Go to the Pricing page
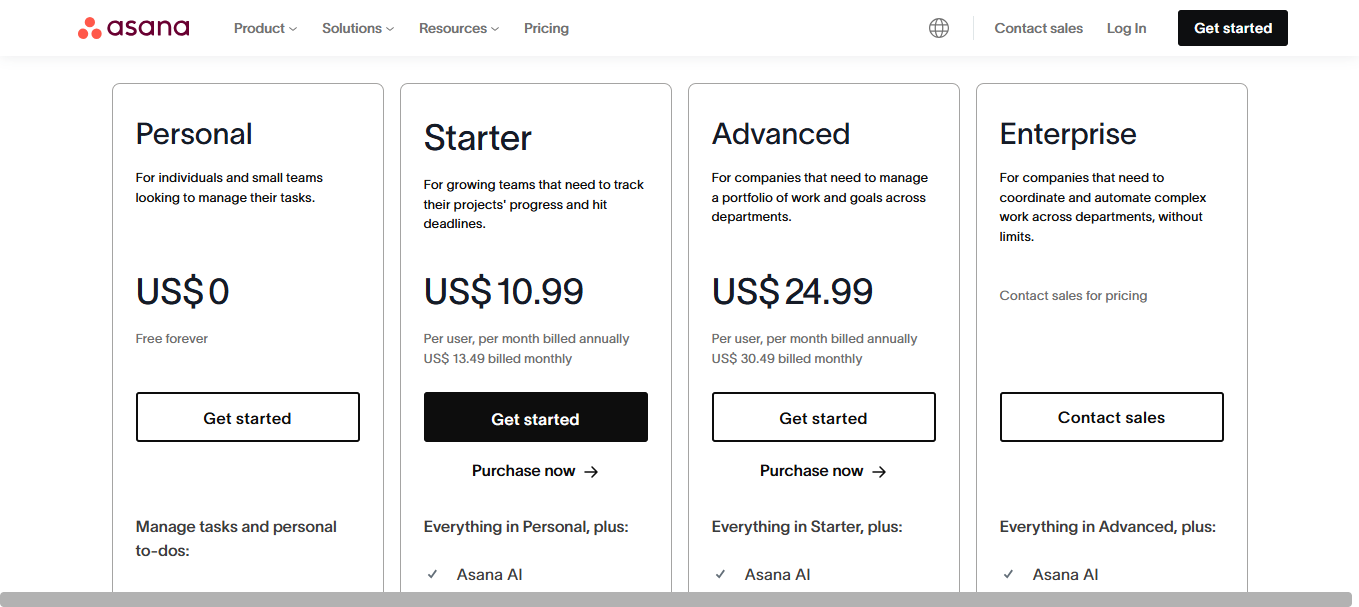The width and height of the screenshot is (1359, 607). pyautogui.click(x=546, y=28)
